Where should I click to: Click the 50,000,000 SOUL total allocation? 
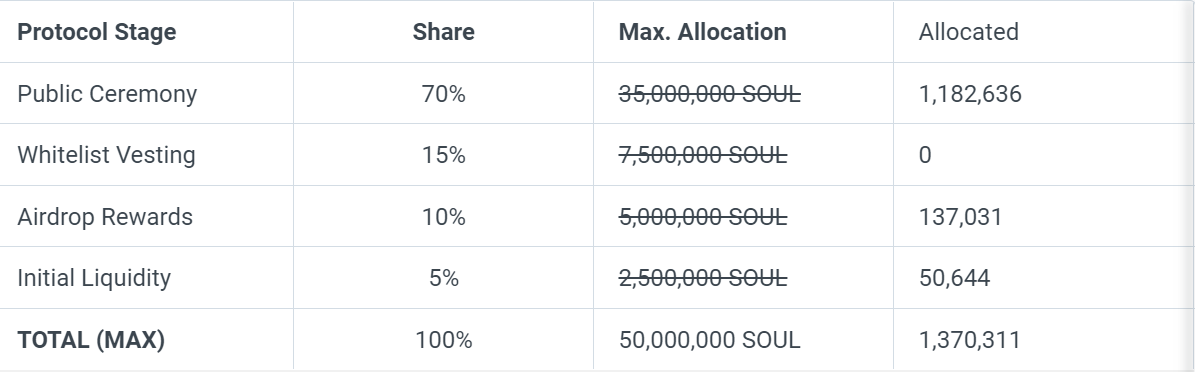coord(710,339)
